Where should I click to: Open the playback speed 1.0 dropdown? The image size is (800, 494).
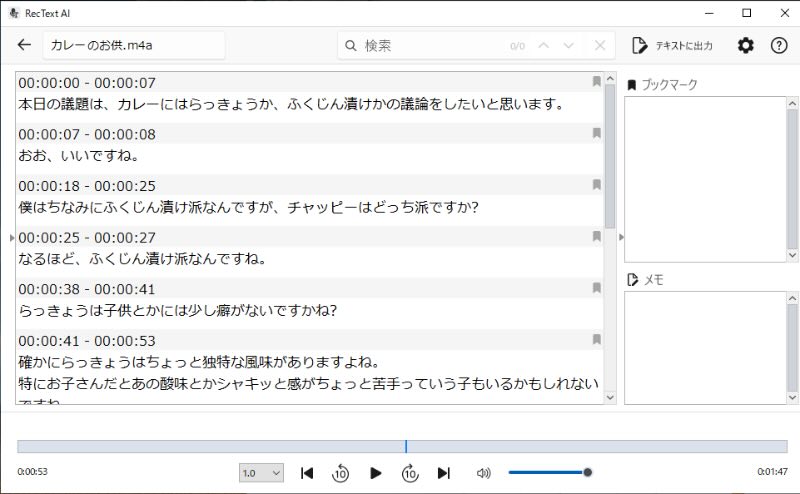pos(262,473)
